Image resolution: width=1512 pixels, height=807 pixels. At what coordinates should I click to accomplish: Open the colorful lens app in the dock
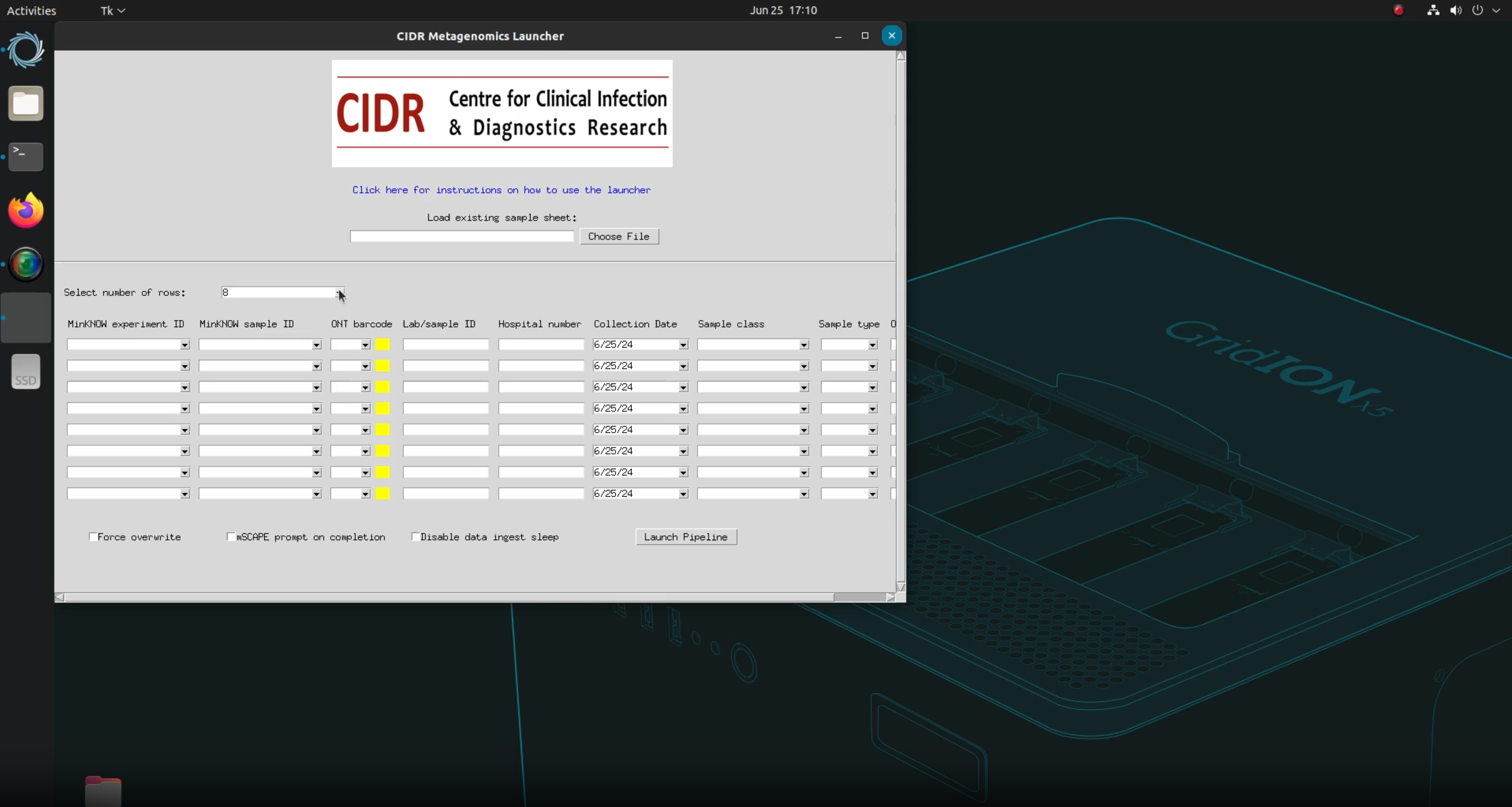tap(26, 264)
